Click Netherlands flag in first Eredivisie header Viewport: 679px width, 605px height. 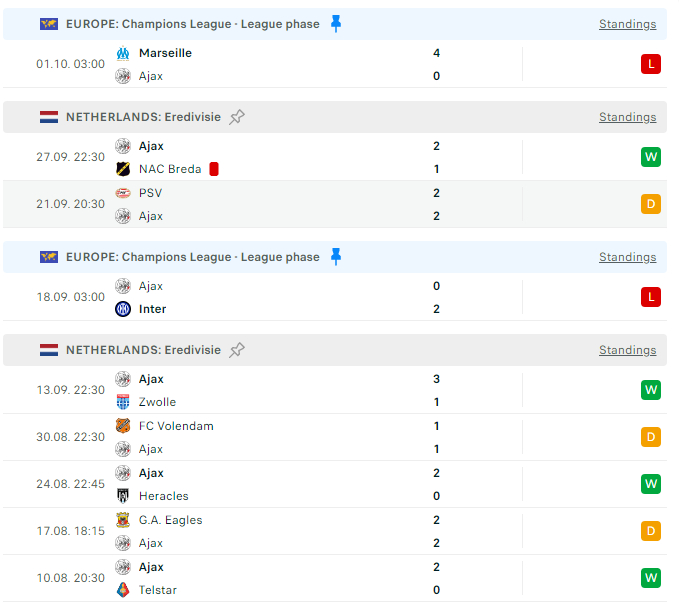pyautogui.click(x=49, y=117)
